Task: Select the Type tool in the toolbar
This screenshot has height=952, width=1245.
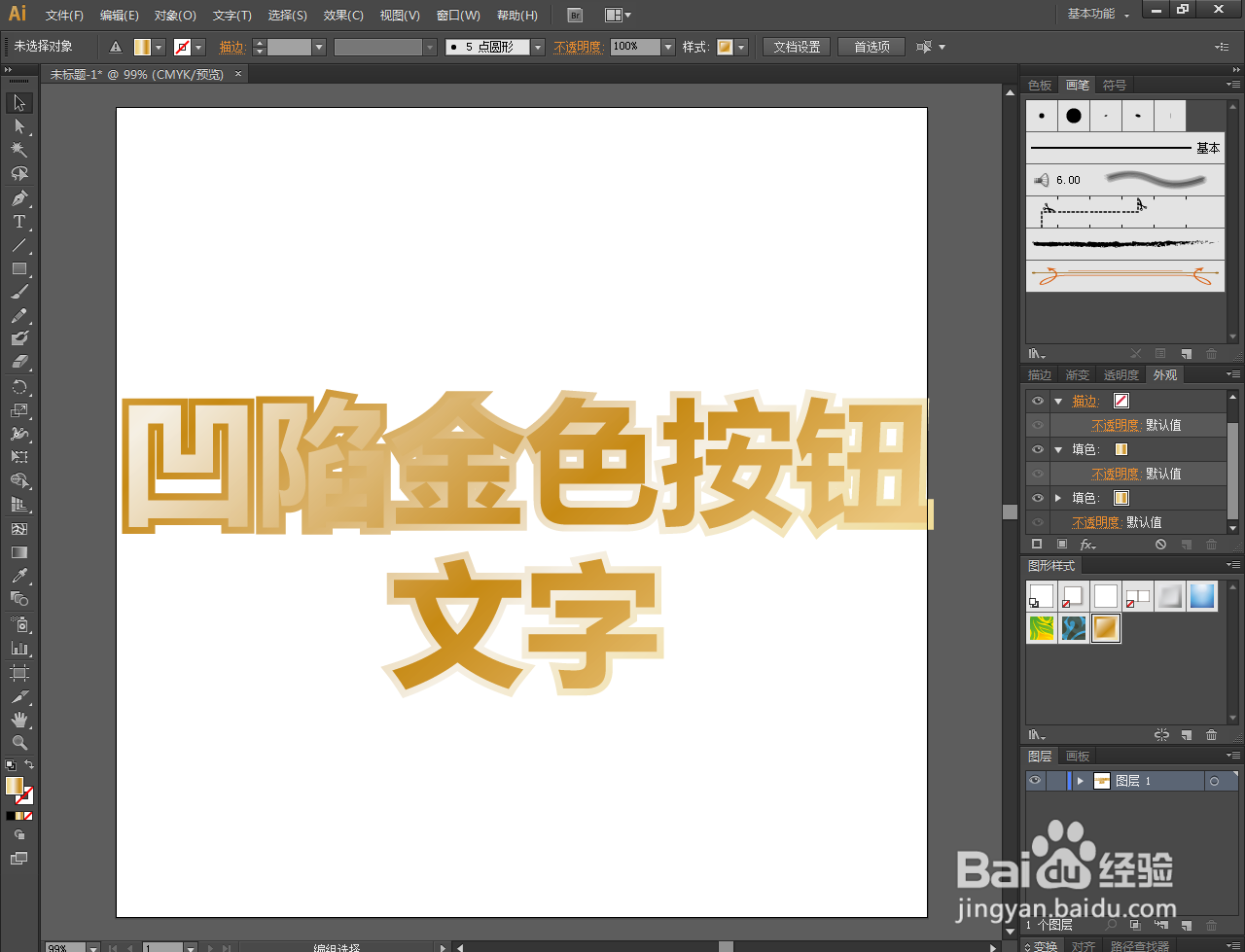Action: click(19, 221)
